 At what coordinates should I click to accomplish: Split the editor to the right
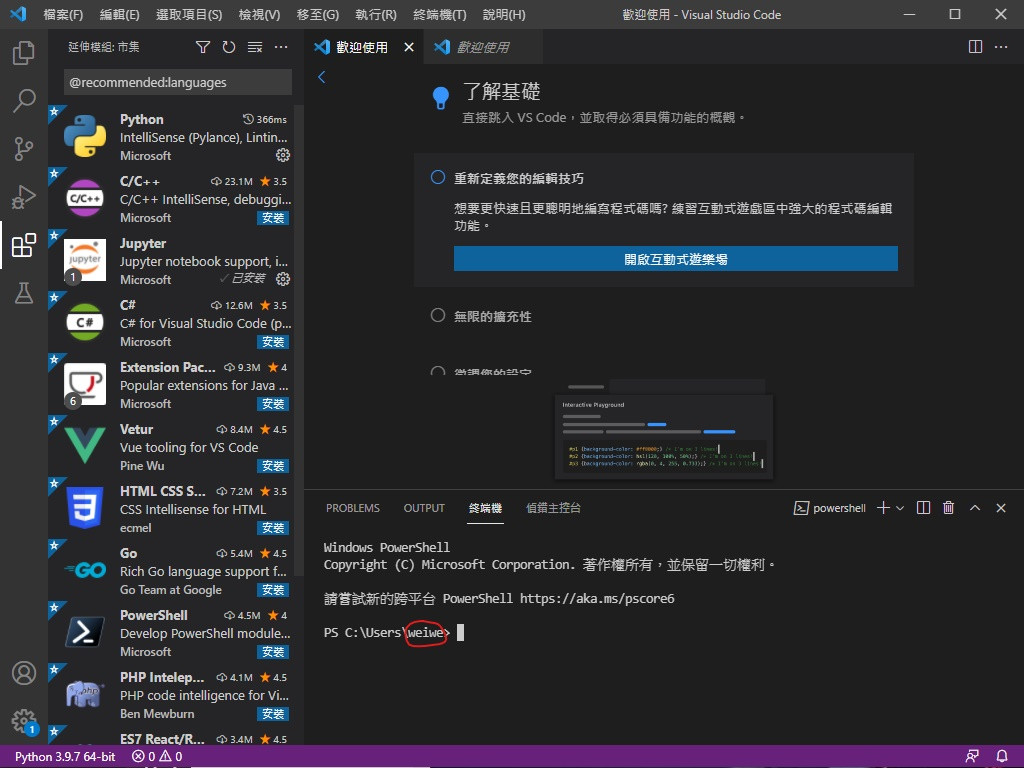pos(975,47)
